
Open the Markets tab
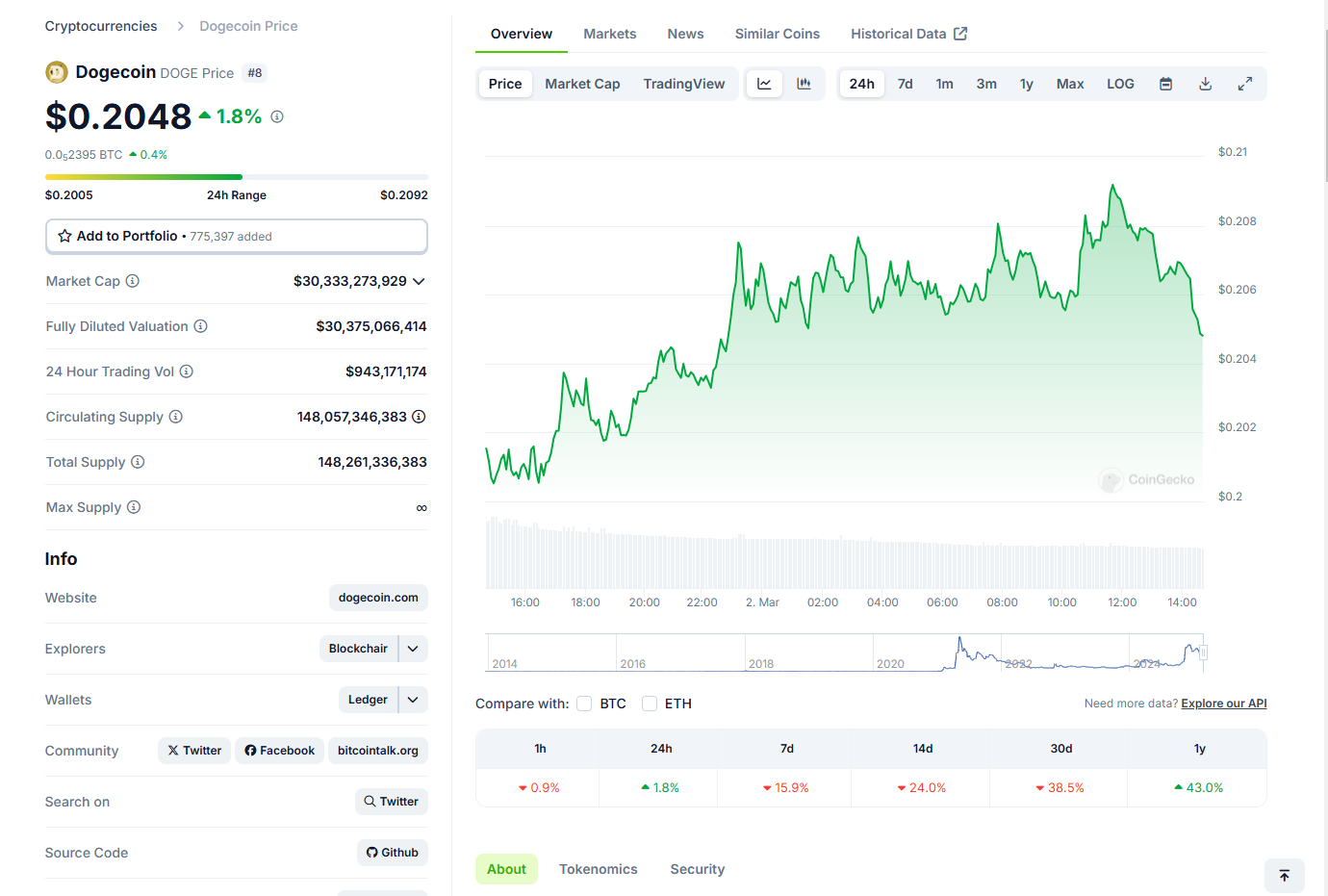point(610,34)
